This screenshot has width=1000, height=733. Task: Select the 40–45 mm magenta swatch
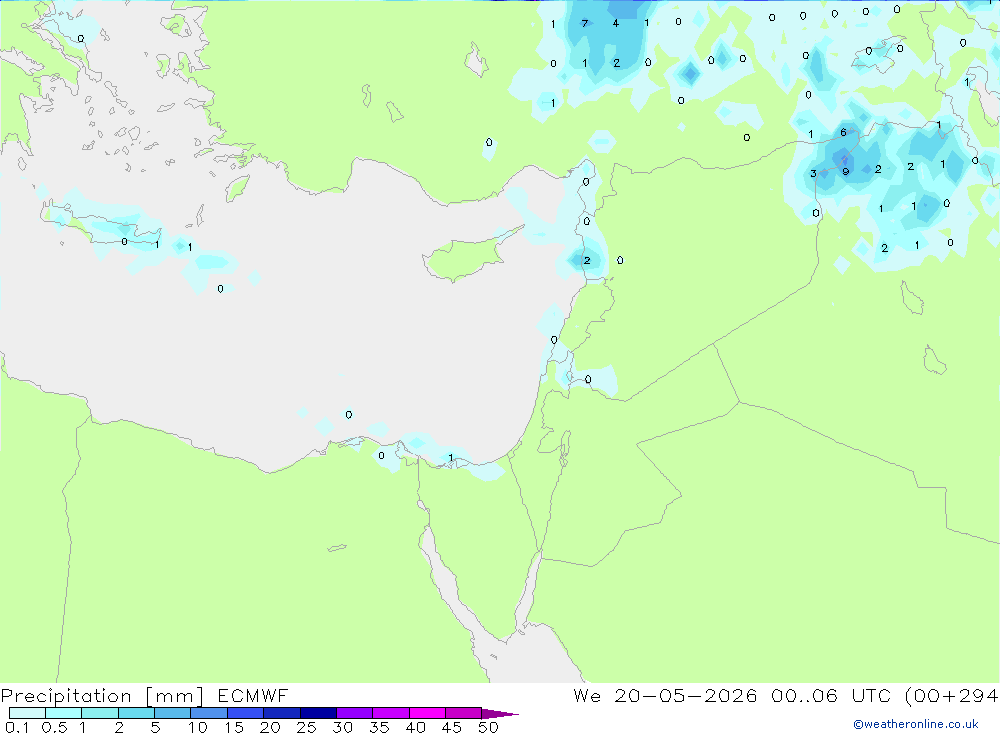tap(427, 713)
